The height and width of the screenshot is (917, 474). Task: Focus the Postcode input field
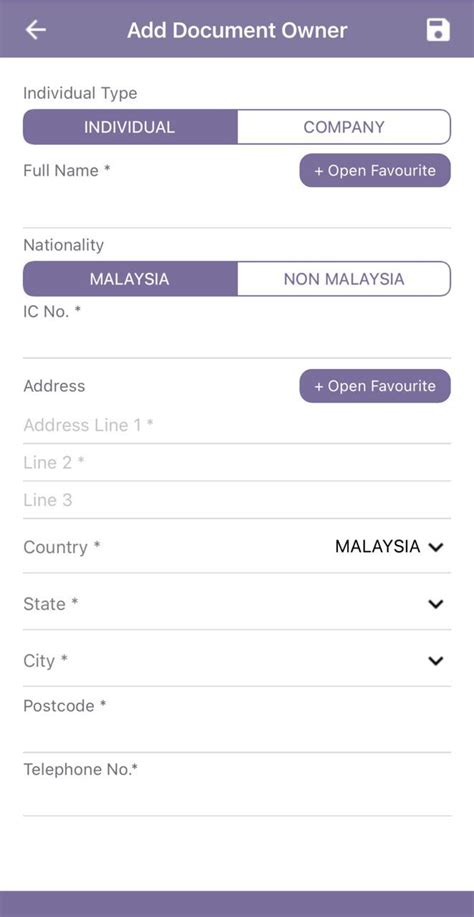[x=237, y=735]
